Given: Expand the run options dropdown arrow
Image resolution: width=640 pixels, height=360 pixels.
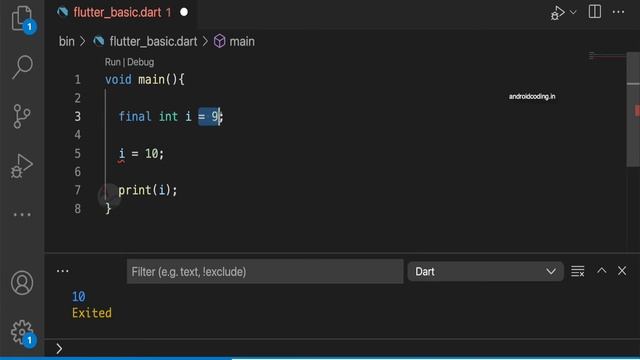Looking at the screenshot, I should (573, 13).
